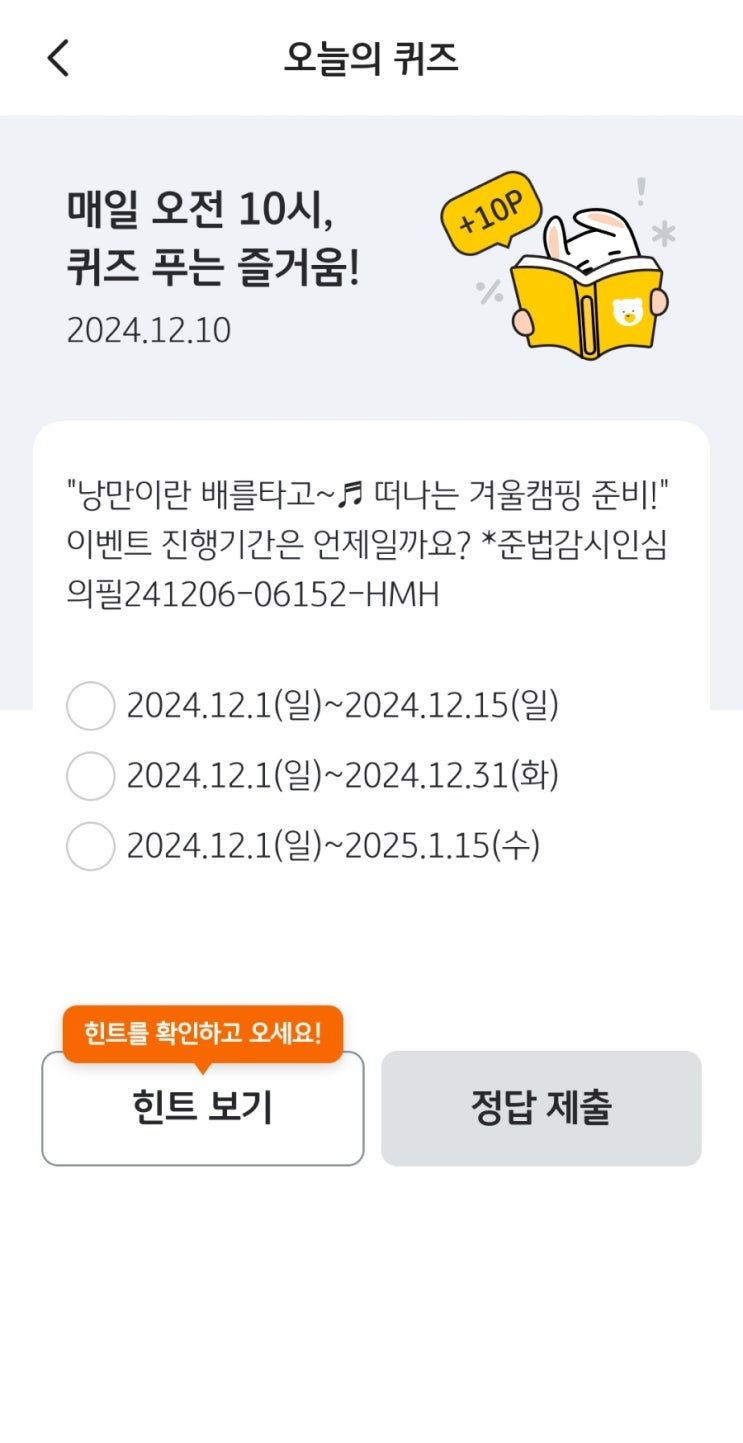Viewport: 743px width, 1443px height.
Task: Tap the back arrow in the header
Action: tap(58, 58)
